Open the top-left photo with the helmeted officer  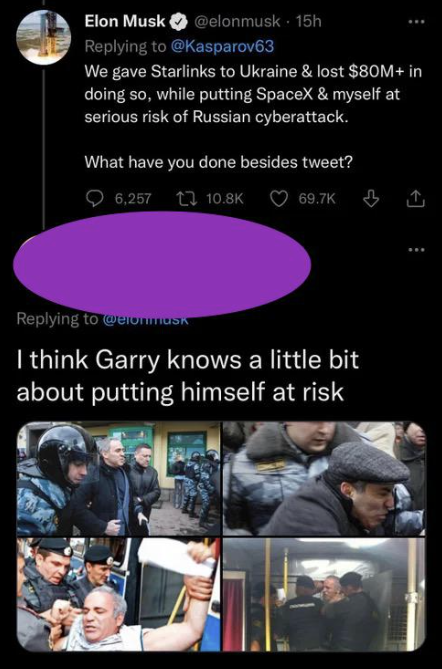[x=119, y=478]
